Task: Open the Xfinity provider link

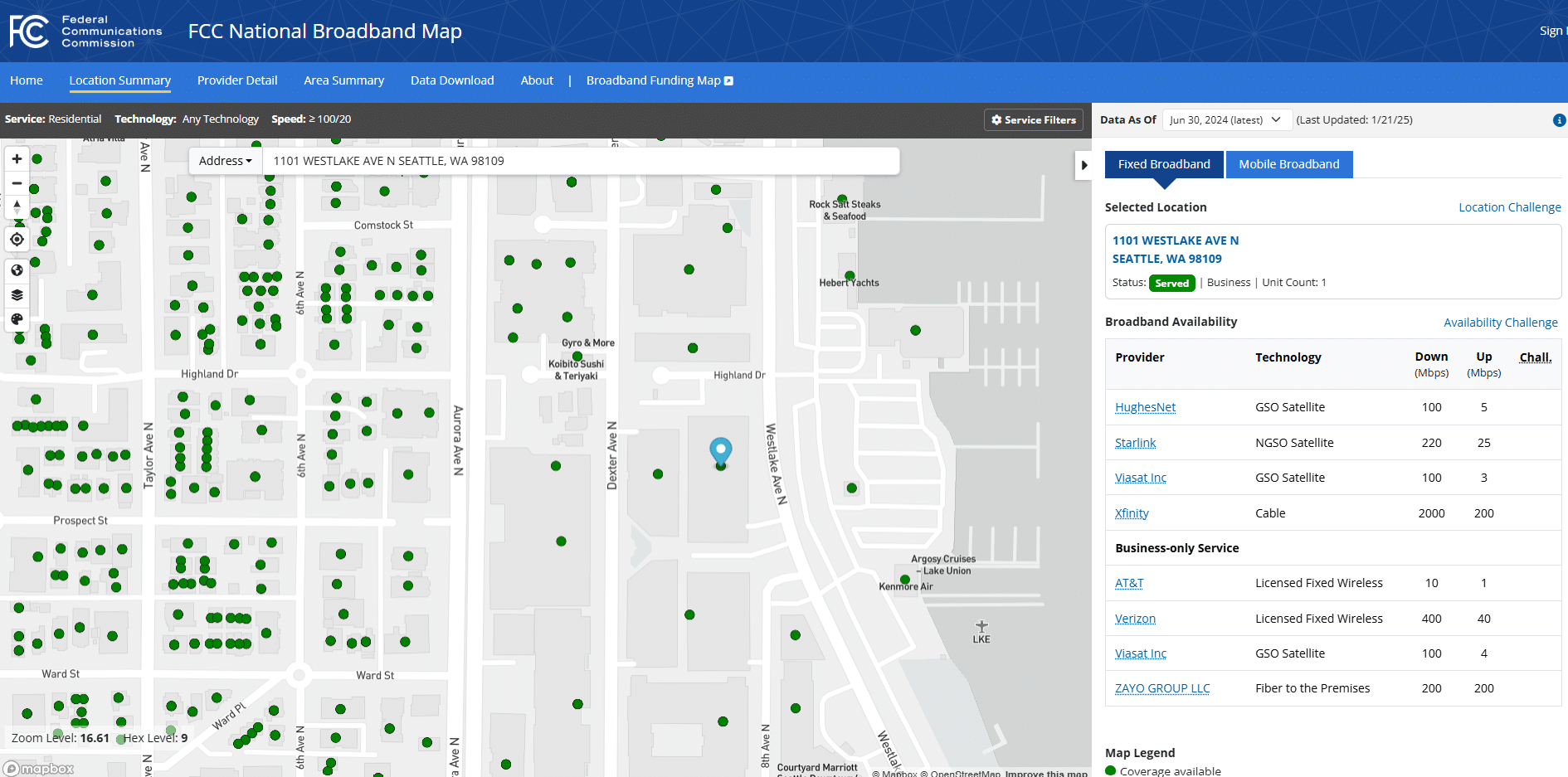Action: click(x=1132, y=512)
